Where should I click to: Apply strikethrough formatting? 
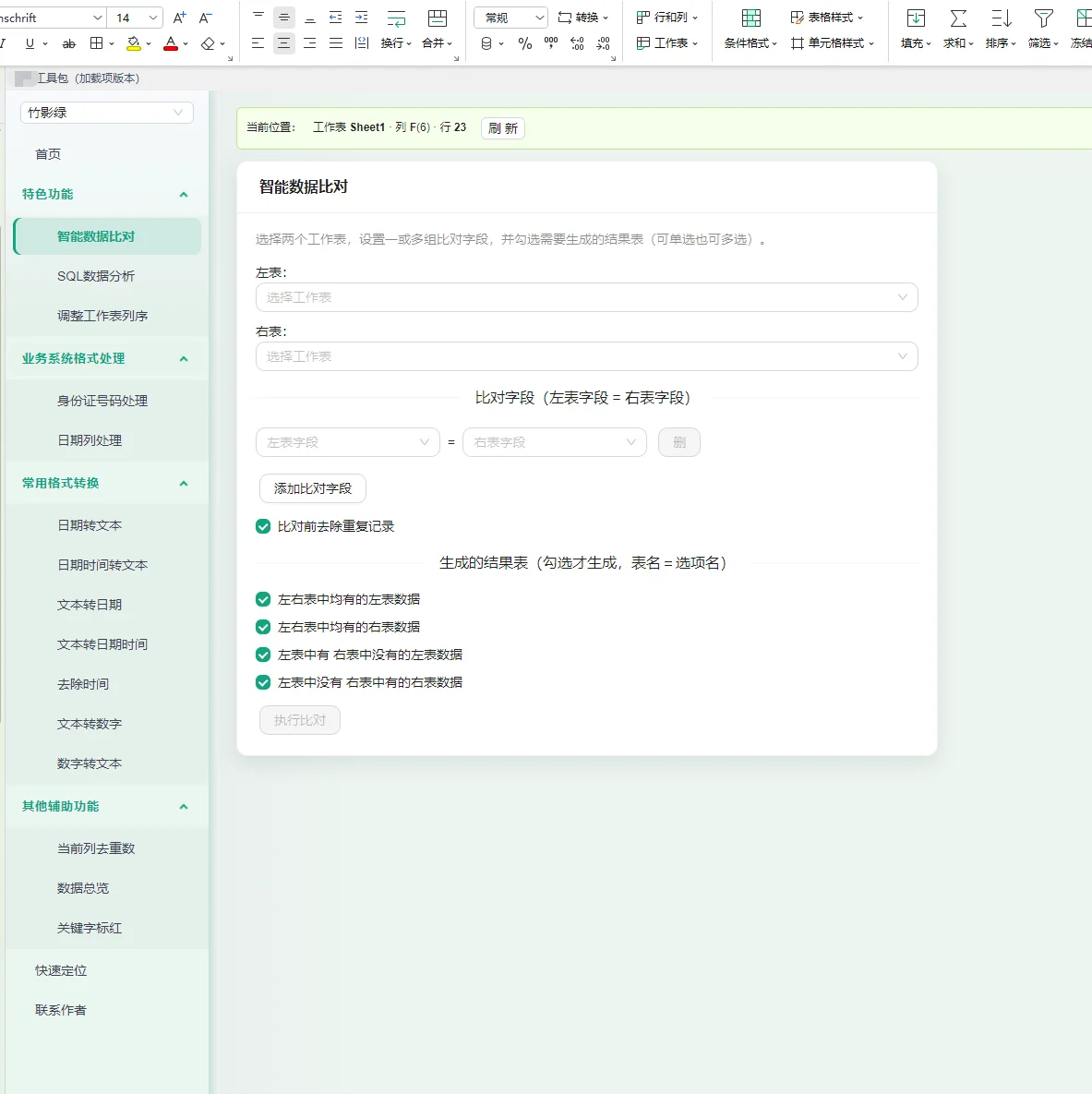(x=68, y=43)
